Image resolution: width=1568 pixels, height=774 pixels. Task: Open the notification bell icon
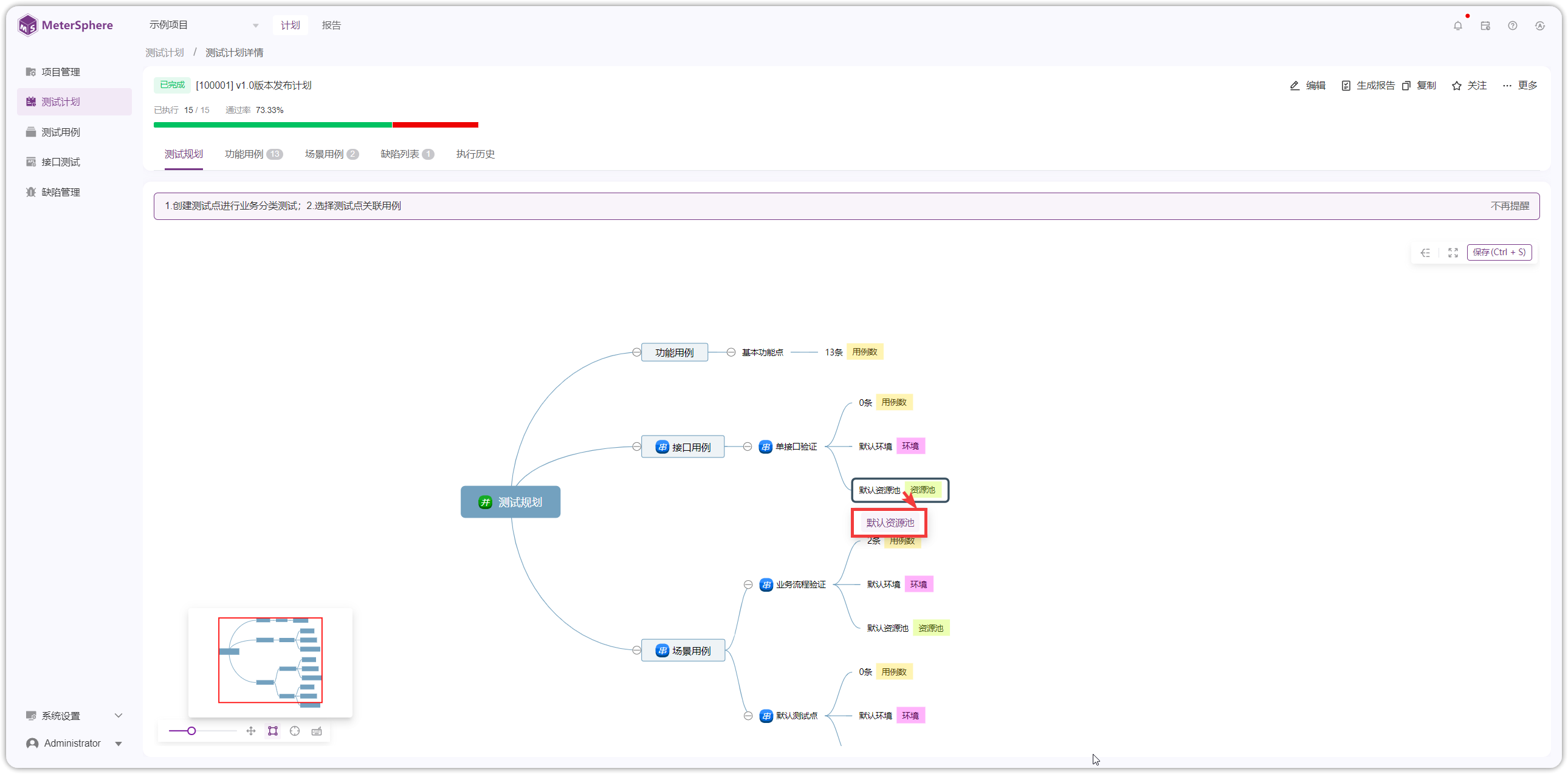pyautogui.click(x=1457, y=26)
